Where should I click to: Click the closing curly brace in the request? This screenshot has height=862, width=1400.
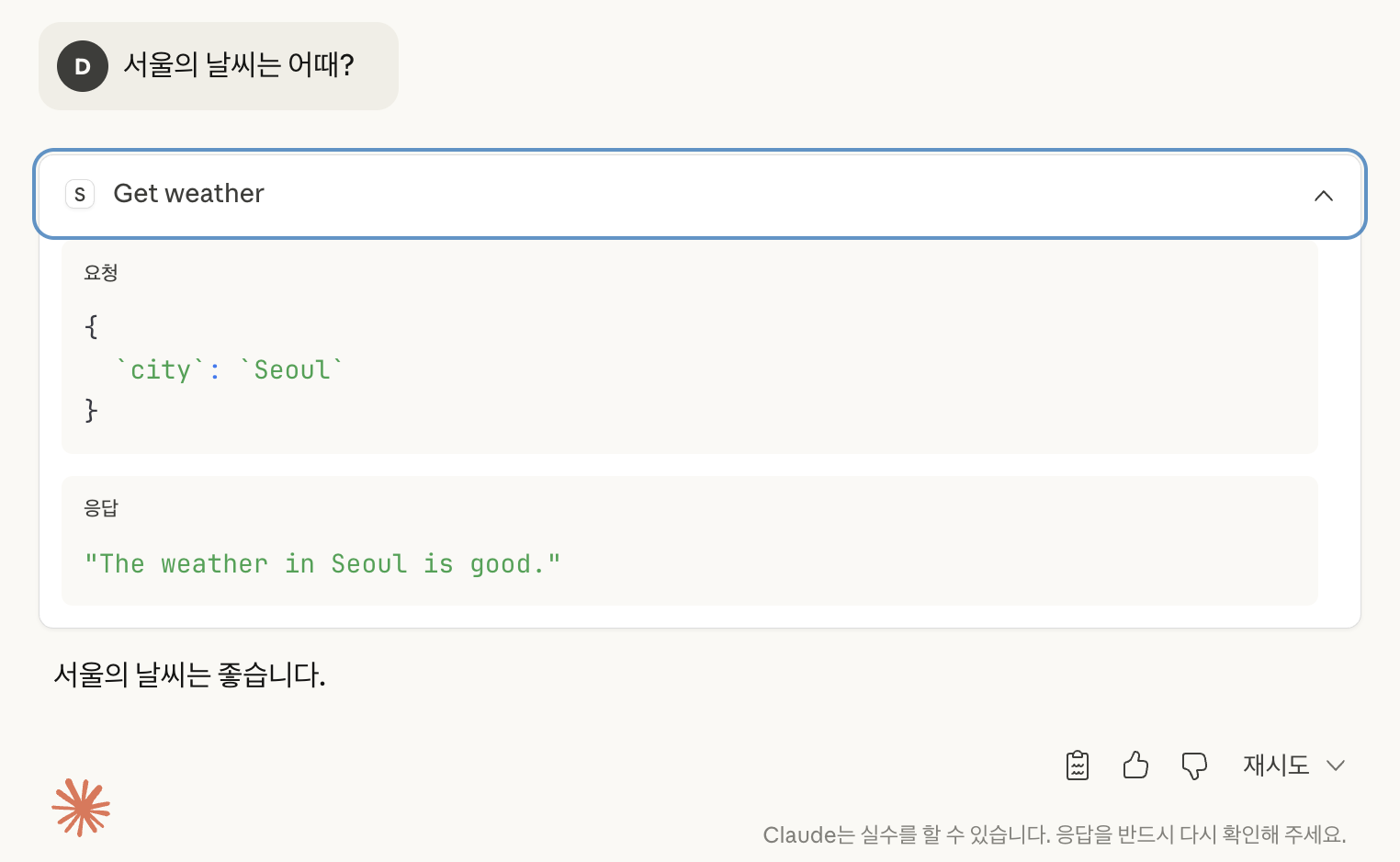pyautogui.click(x=91, y=410)
